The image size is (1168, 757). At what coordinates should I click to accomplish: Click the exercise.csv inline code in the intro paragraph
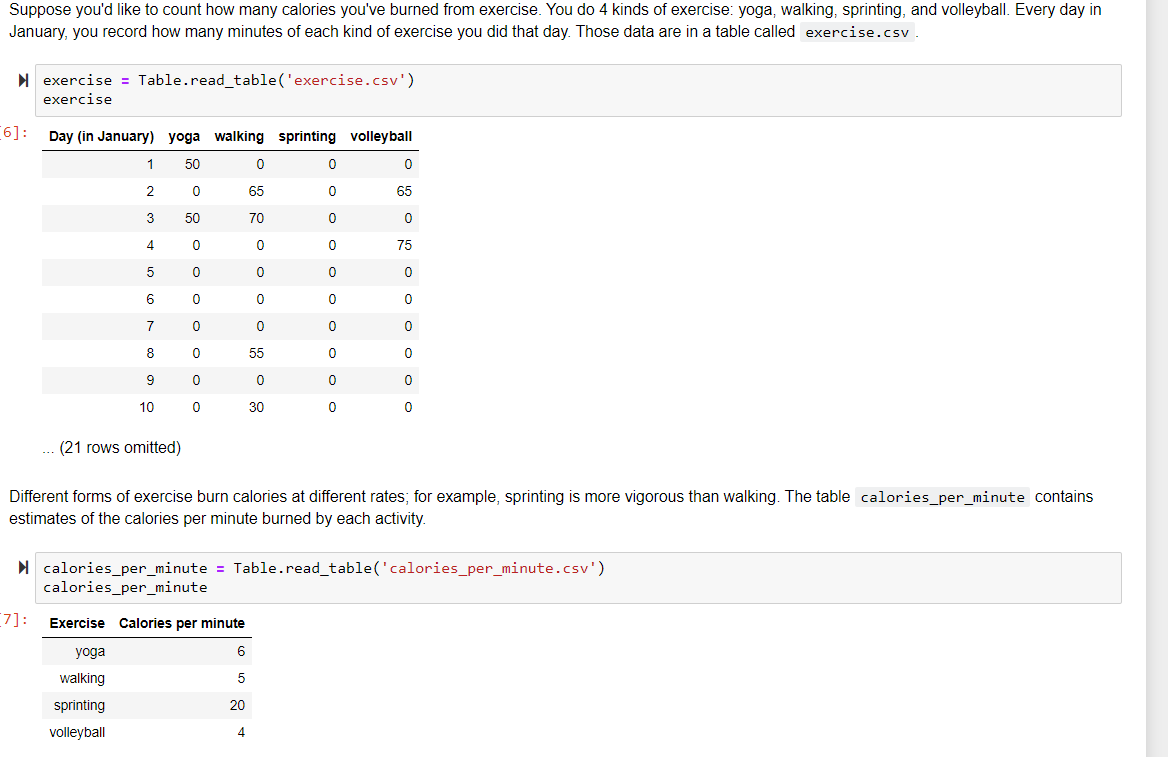point(856,32)
